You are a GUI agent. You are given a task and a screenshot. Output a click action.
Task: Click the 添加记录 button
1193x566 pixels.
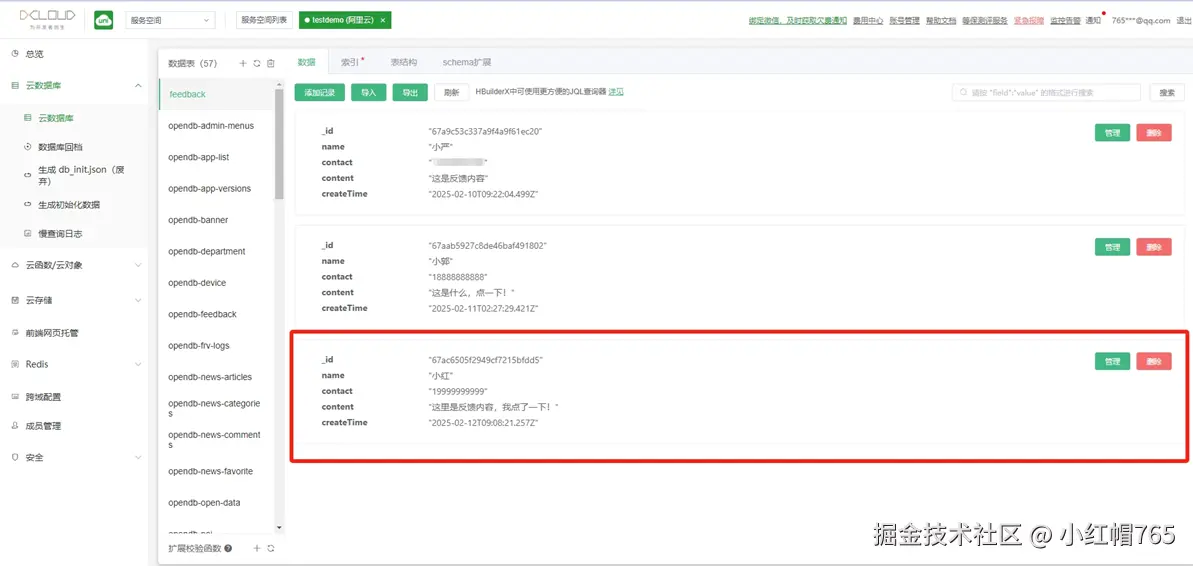tap(320, 92)
